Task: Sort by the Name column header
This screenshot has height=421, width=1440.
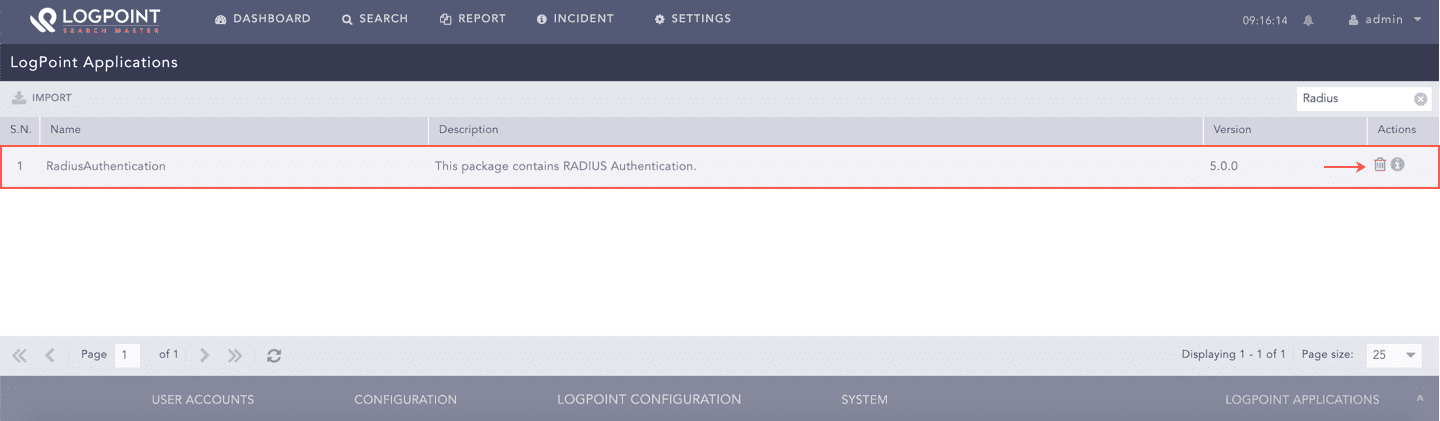Action: pyautogui.click(x=66, y=130)
